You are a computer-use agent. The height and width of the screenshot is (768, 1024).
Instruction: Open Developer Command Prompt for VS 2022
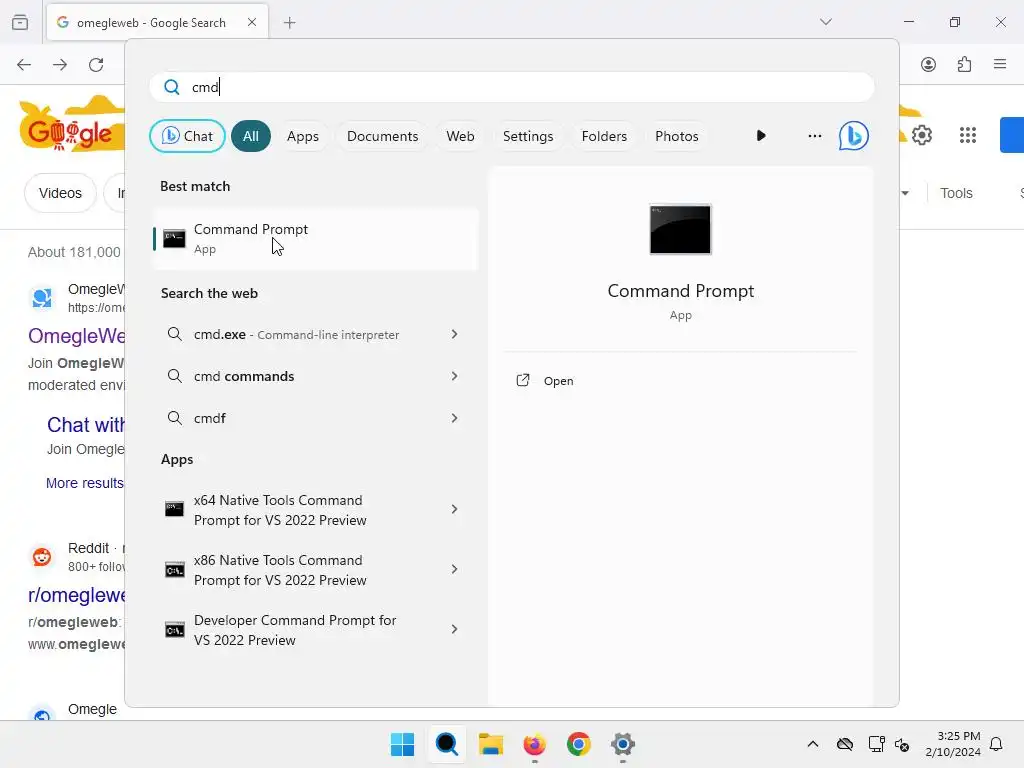[x=296, y=630]
